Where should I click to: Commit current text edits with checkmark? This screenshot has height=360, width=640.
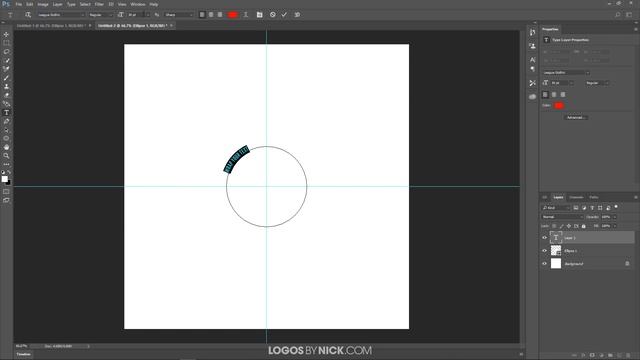click(x=284, y=15)
